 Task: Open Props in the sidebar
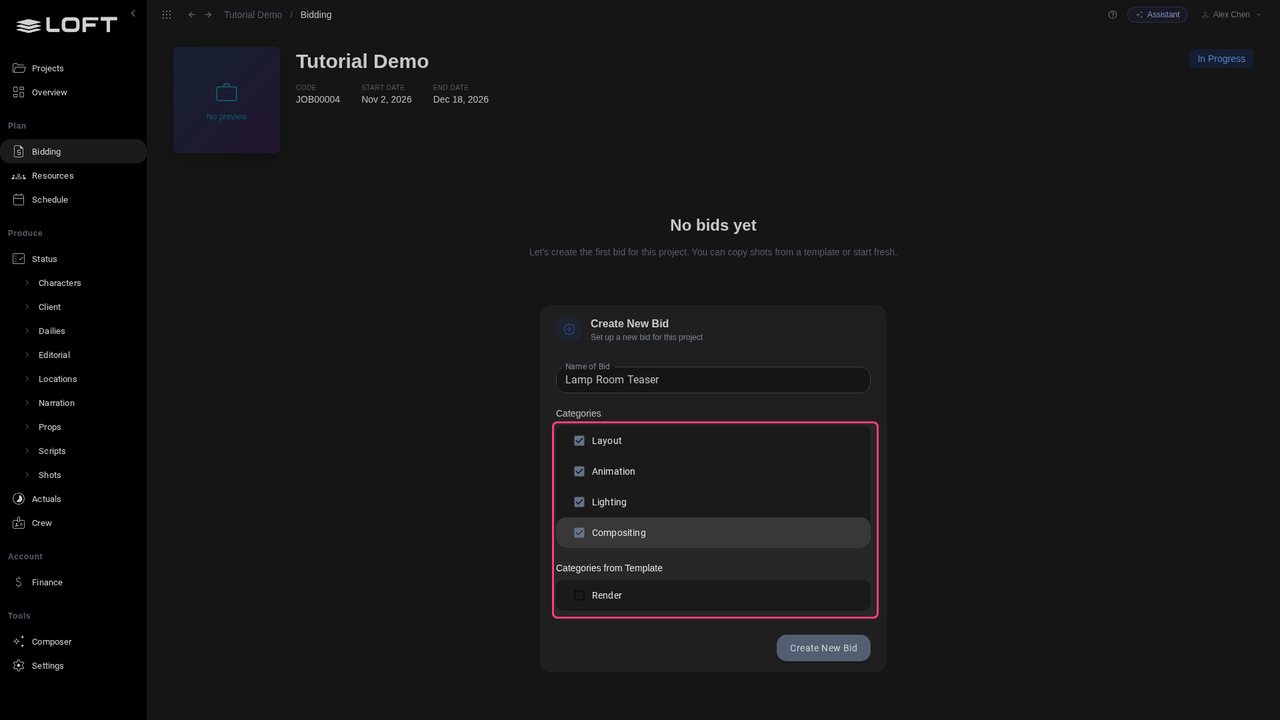50,427
